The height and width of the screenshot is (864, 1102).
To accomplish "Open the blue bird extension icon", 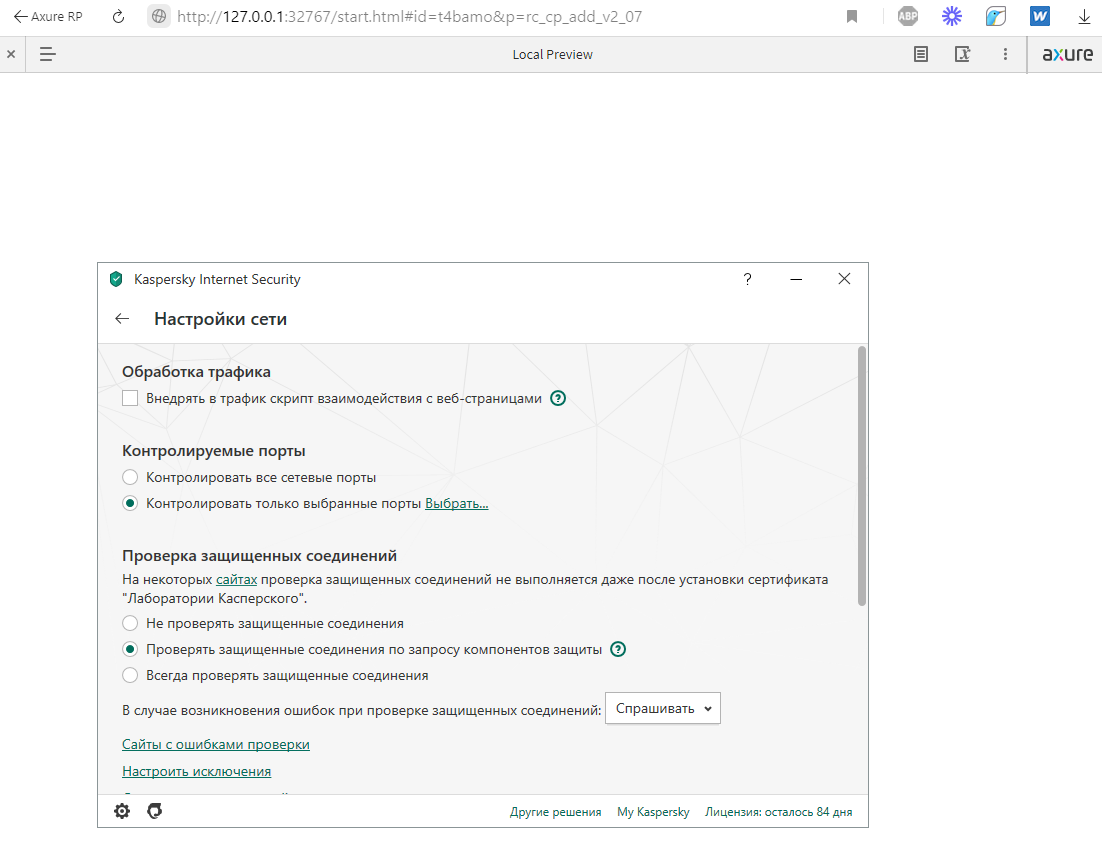I will click(996, 16).
